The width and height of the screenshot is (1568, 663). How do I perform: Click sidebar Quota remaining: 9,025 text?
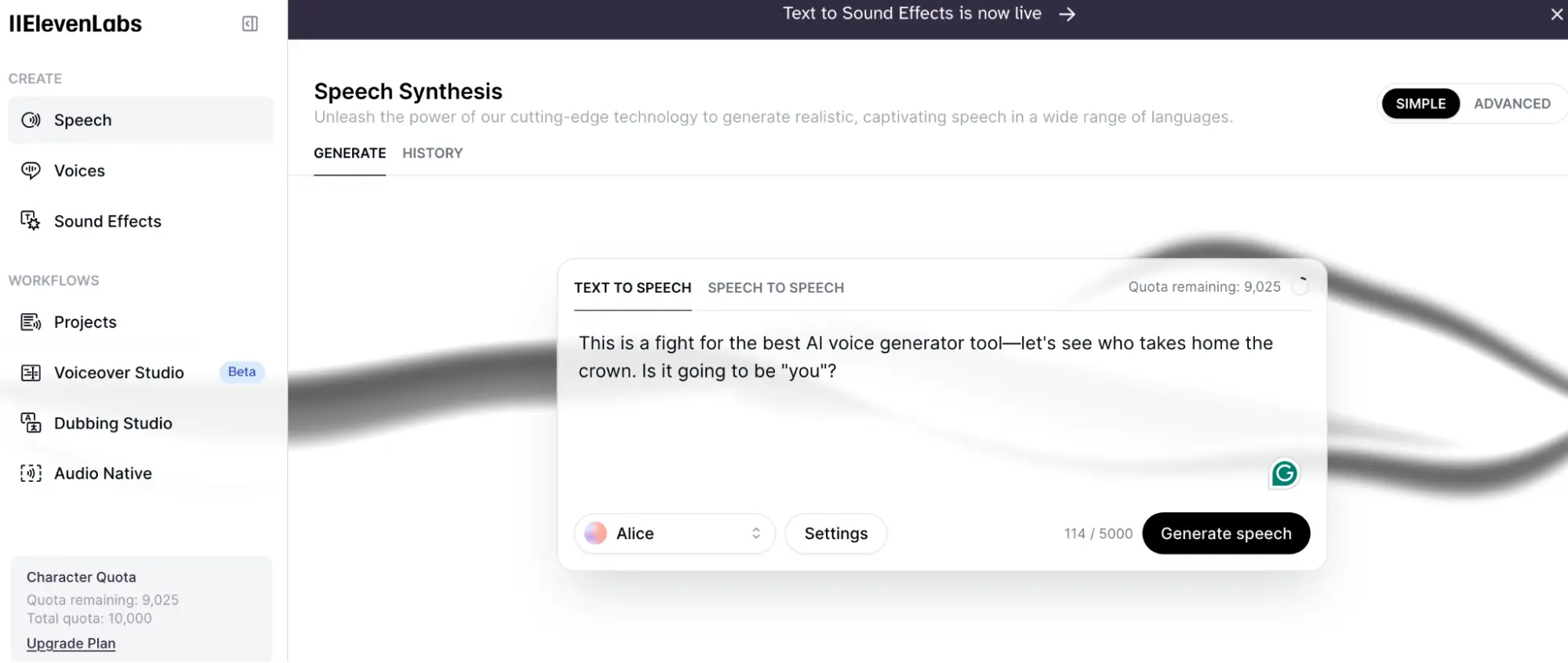(103, 599)
